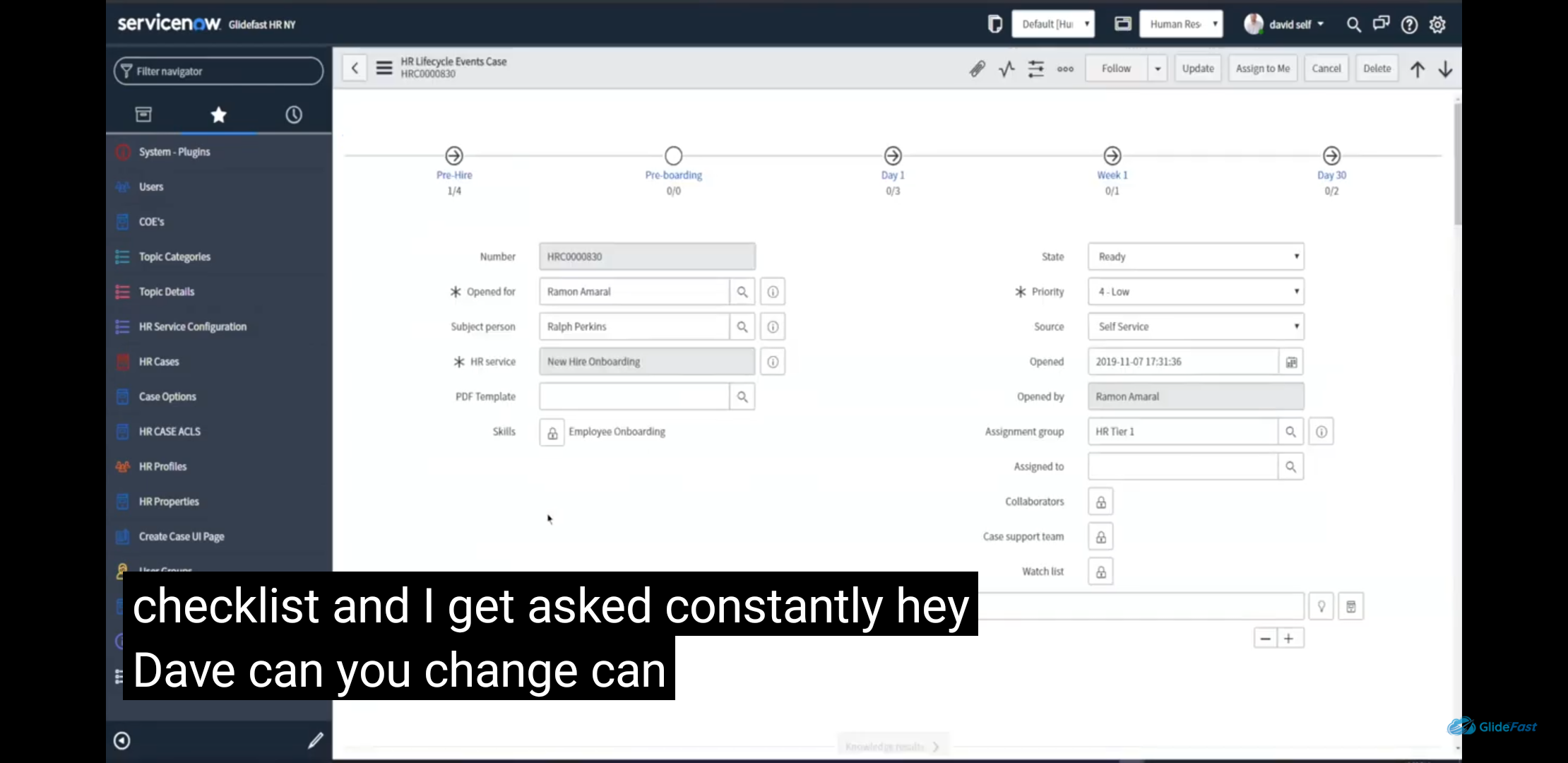This screenshot has width=1568, height=763.
Task: Show the activity stream icon
Action: tap(1006, 69)
